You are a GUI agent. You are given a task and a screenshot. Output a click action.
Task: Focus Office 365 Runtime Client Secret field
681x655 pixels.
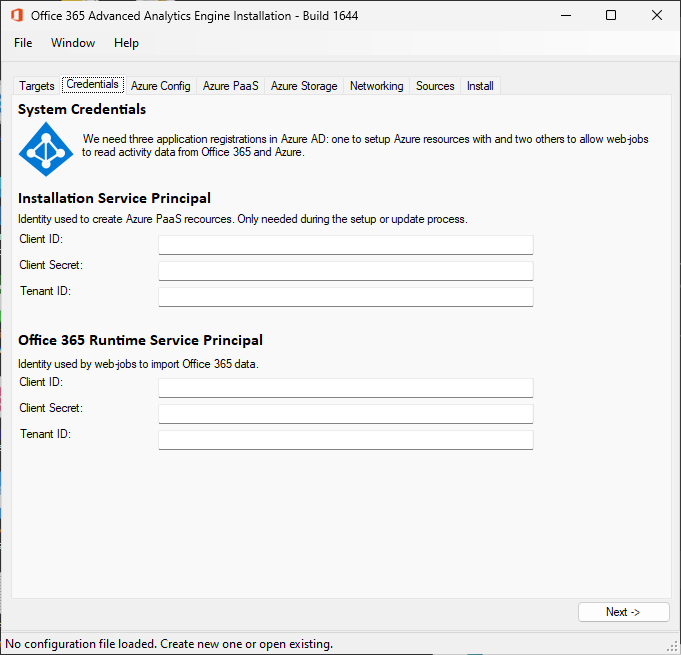click(x=346, y=414)
